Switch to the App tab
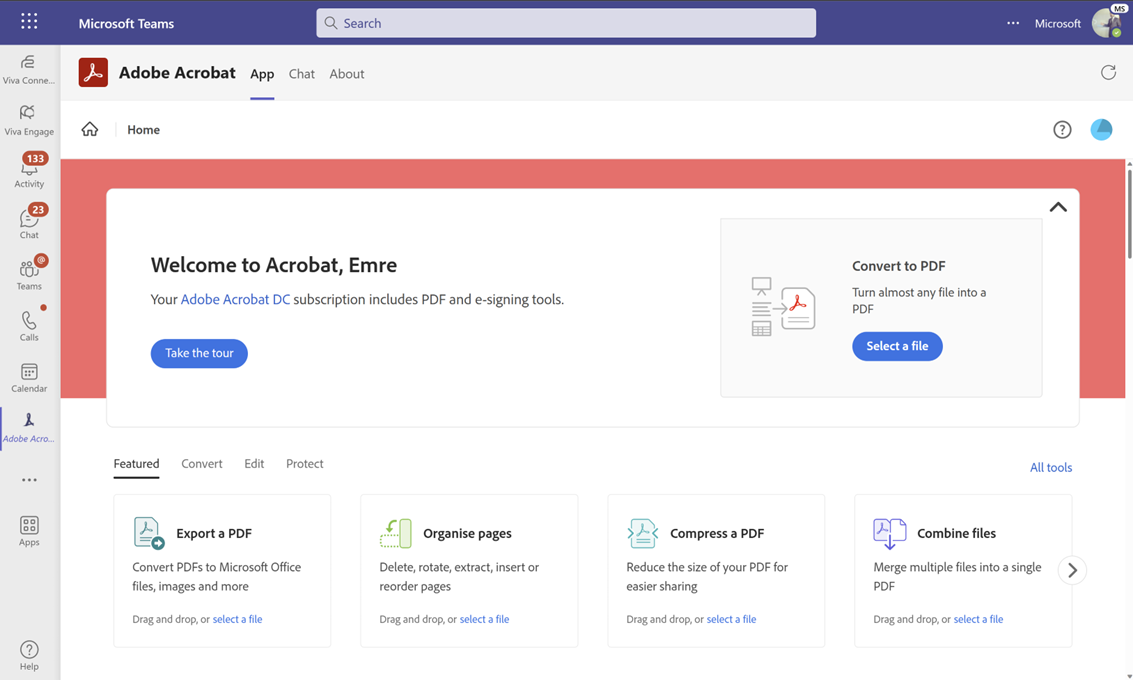1133x680 pixels. tap(262, 74)
